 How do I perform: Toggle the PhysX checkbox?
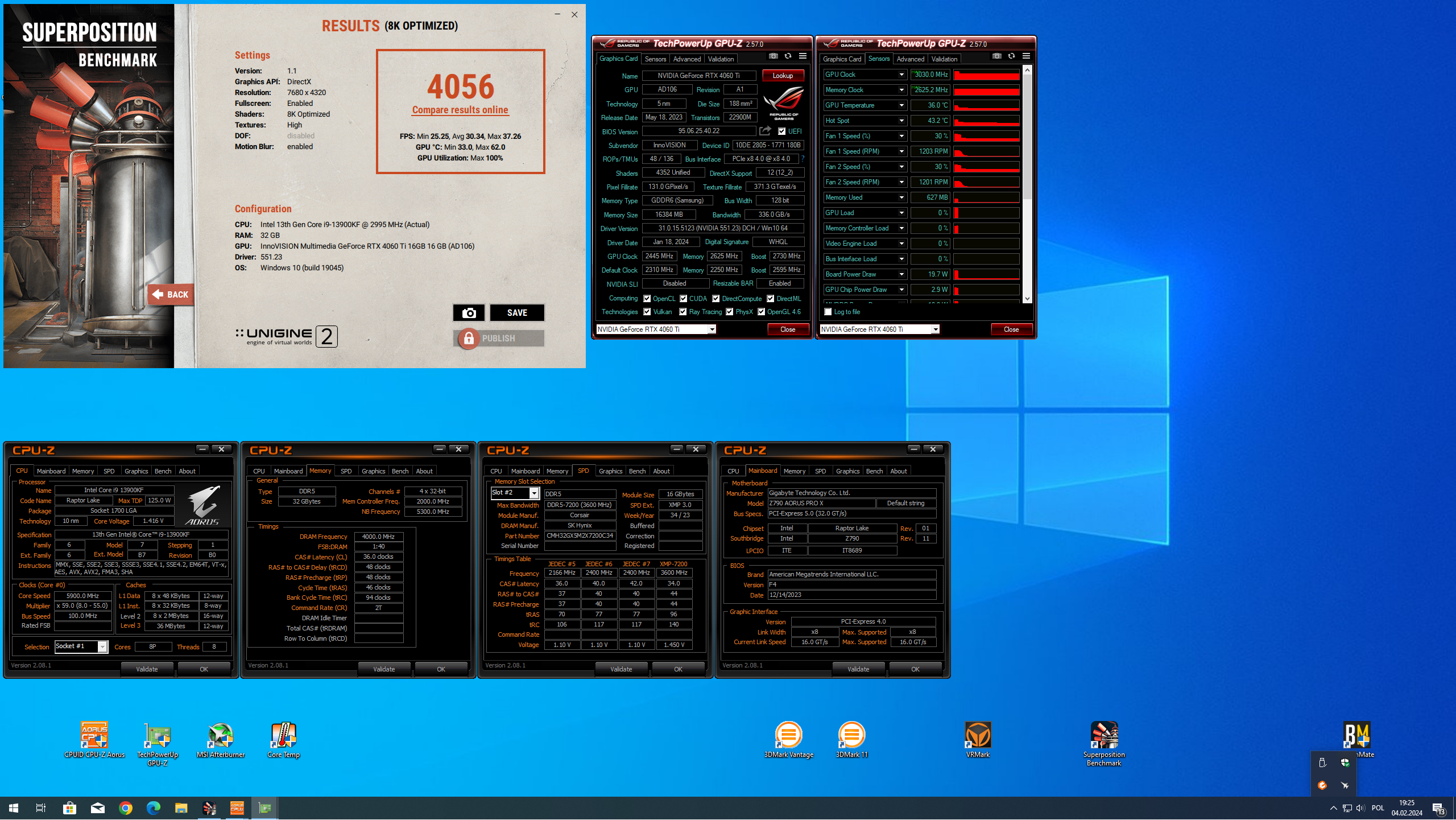(729, 312)
